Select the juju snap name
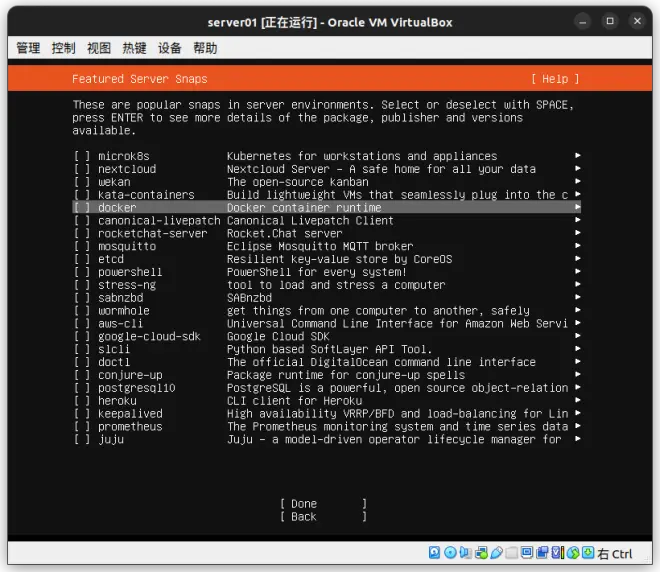 [x=111, y=439]
